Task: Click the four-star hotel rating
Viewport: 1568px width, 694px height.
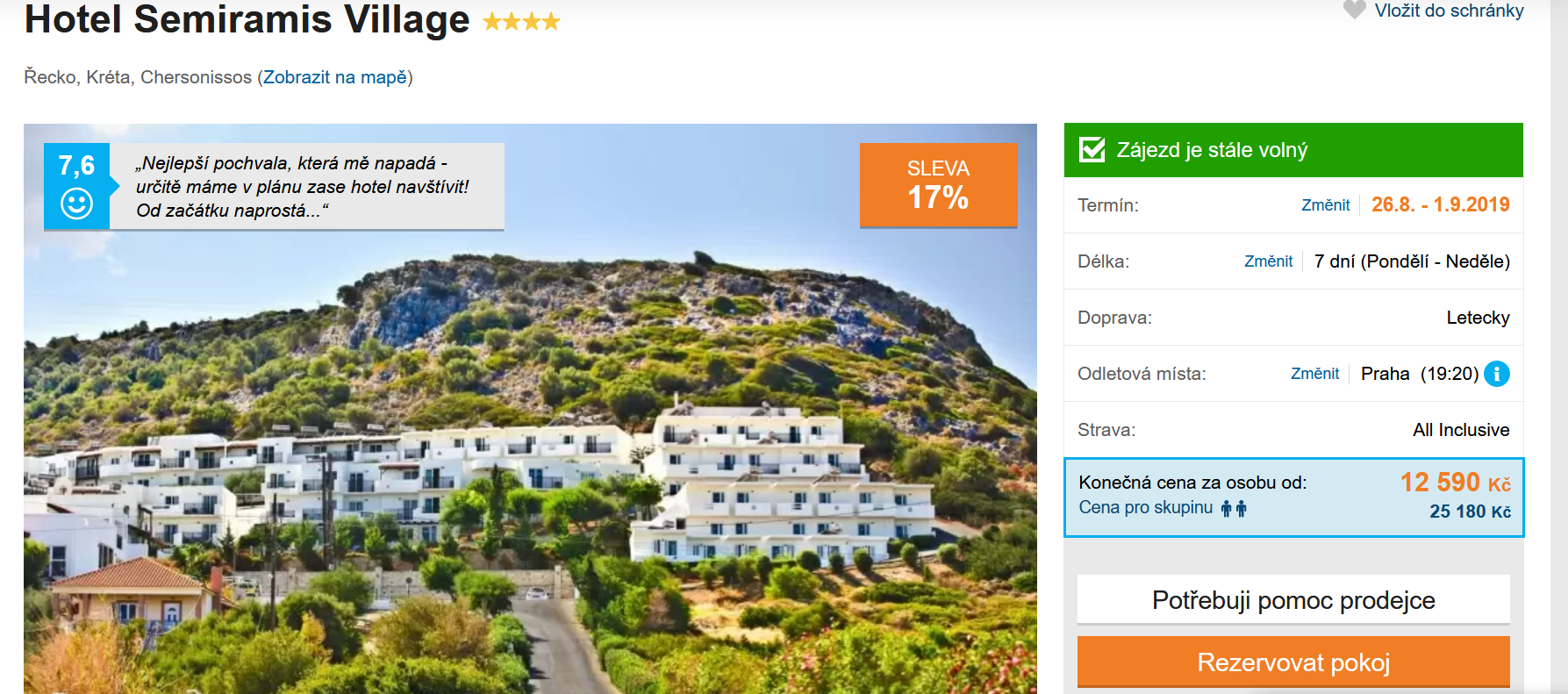Action: pyautogui.click(x=521, y=22)
